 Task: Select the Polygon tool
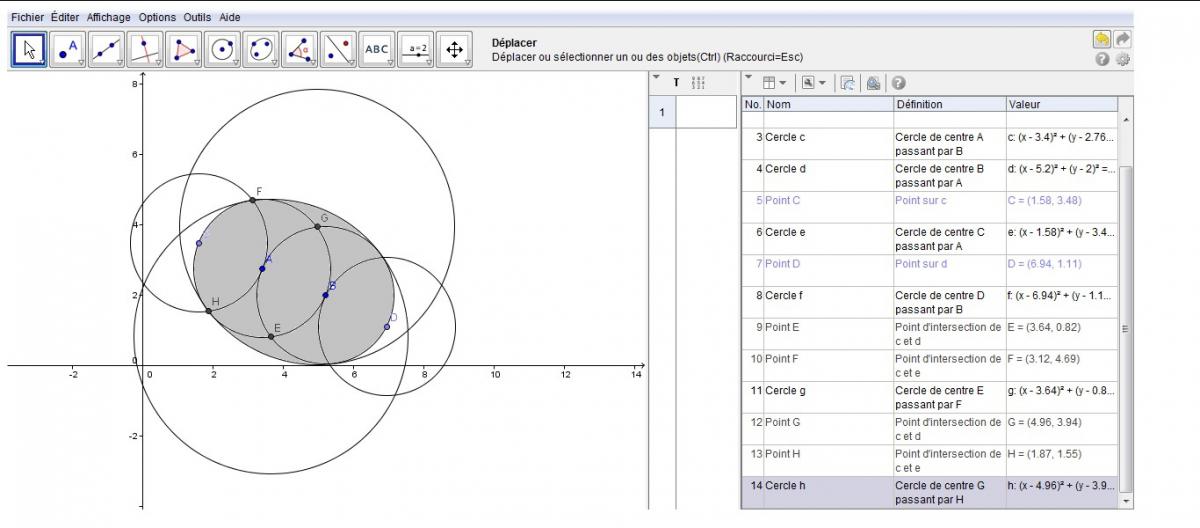click(x=185, y=49)
